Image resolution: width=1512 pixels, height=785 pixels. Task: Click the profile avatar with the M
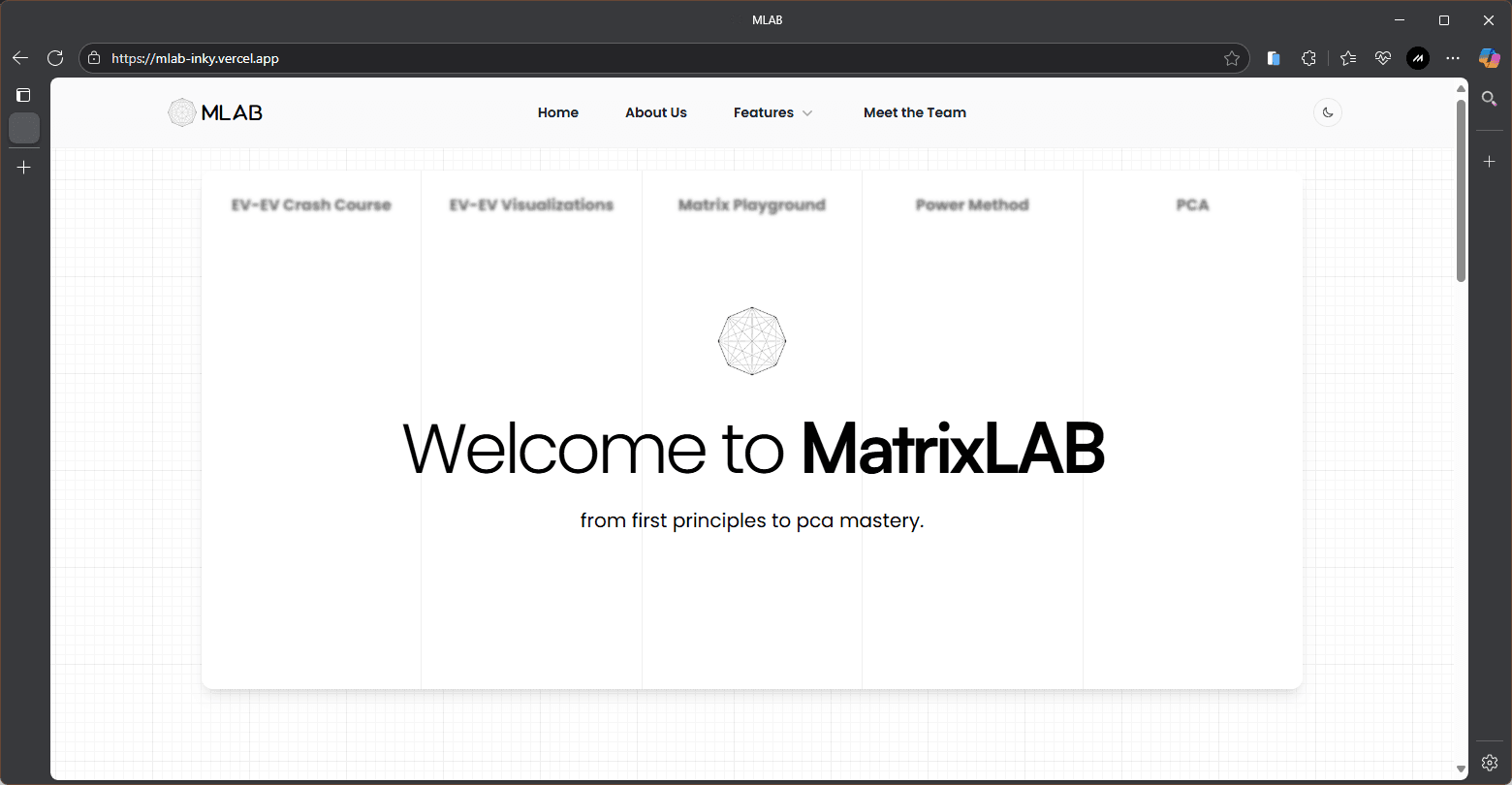(x=1418, y=58)
